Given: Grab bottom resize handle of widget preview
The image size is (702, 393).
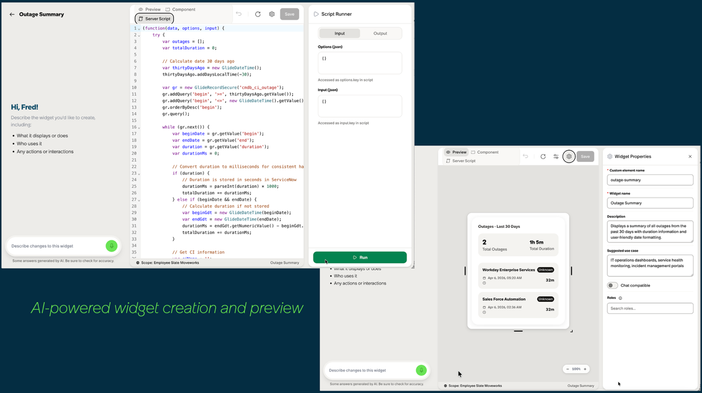Looking at the screenshot, I should click(518, 331).
